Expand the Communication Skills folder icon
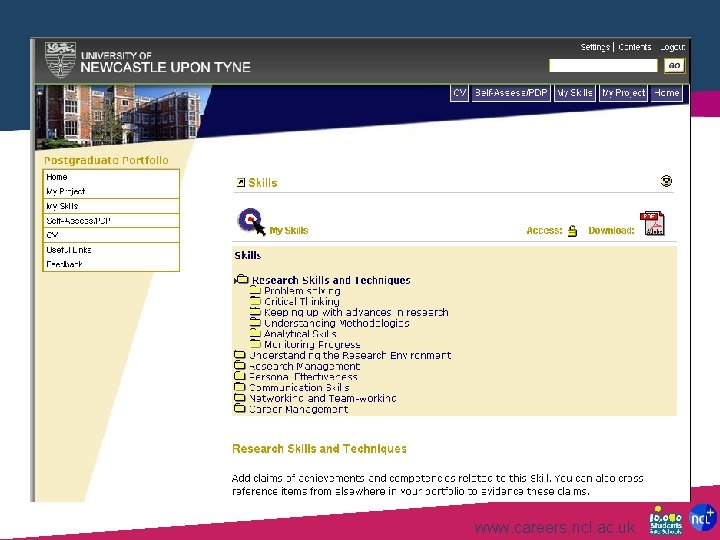Viewport: 720px width, 540px height. click(240, 387)
